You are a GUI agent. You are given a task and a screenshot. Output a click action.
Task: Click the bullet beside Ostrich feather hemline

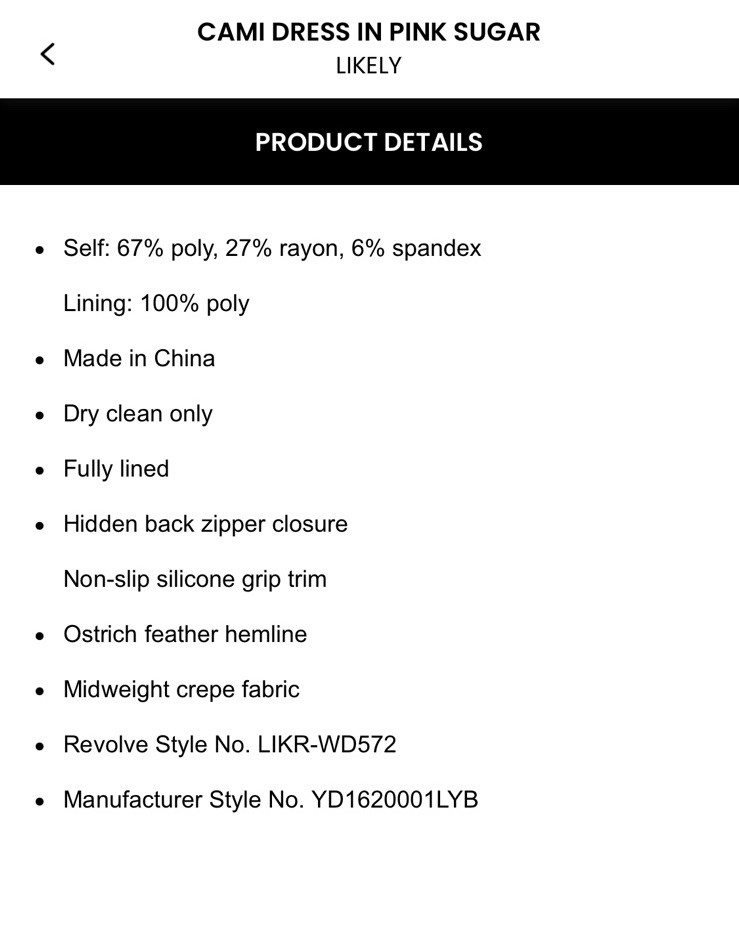pos(40,636)
